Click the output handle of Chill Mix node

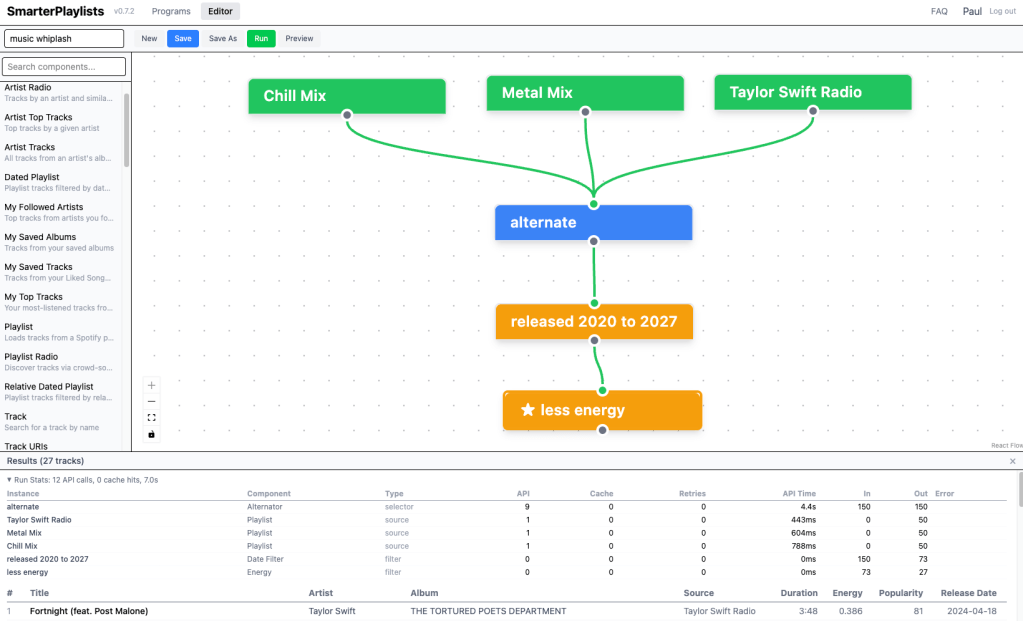(347, 115)
